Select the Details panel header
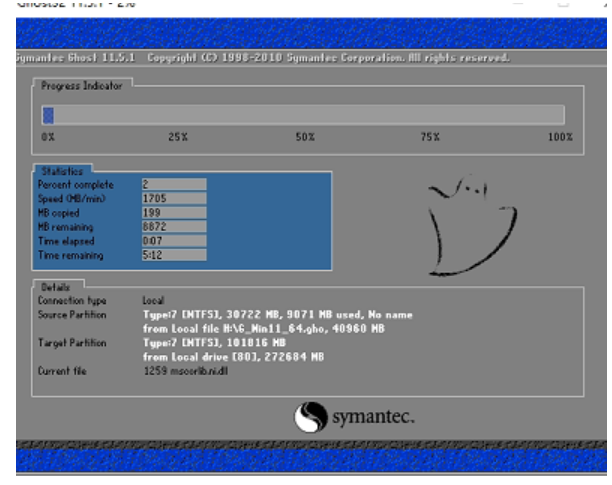 pyautogui.click(x=55, y=286)
